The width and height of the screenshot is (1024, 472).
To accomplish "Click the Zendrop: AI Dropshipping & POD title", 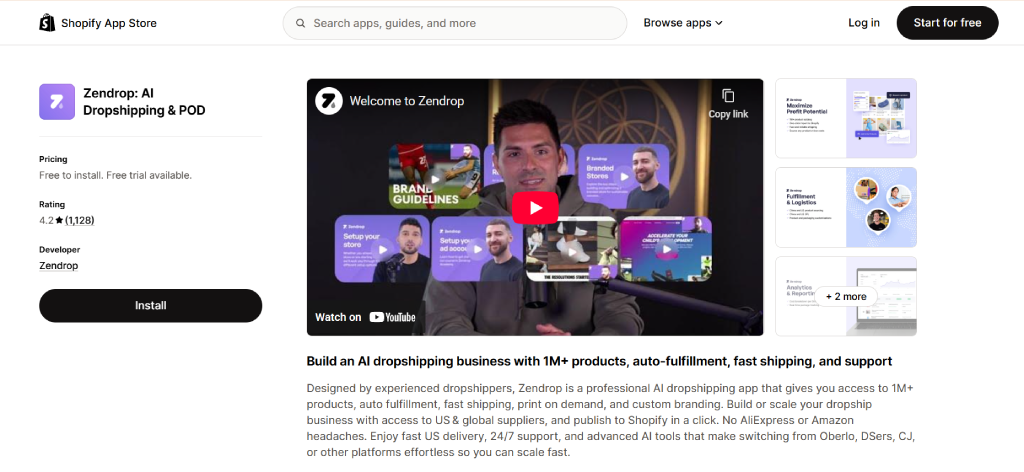I will [x=144, y=102].
